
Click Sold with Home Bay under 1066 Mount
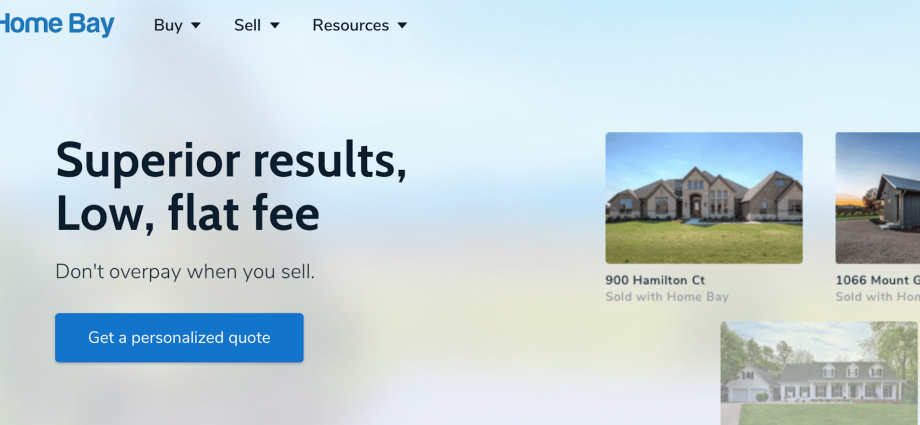[x=878, y=296]
